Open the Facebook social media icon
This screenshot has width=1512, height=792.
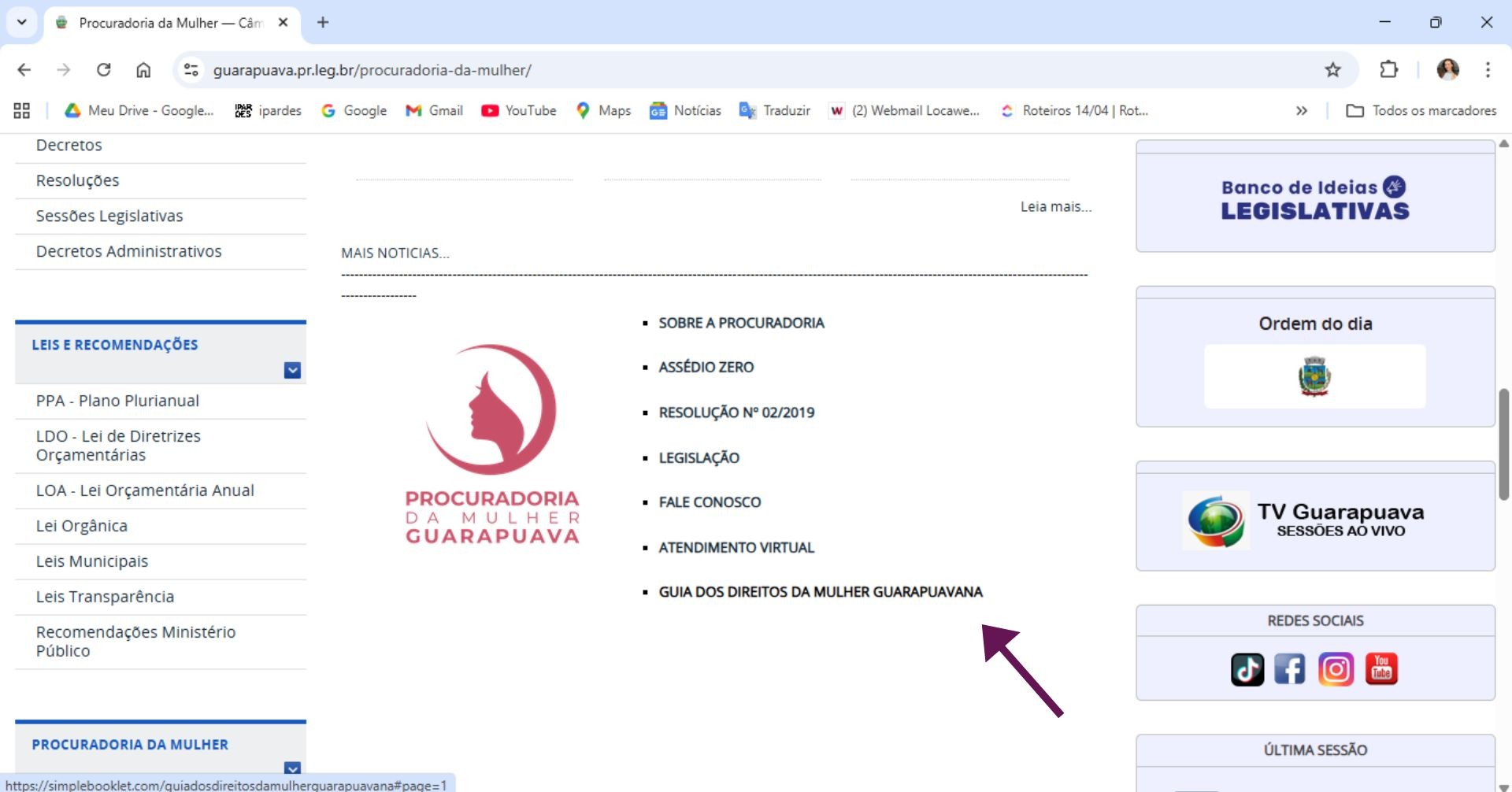(x=1290, y=669)
